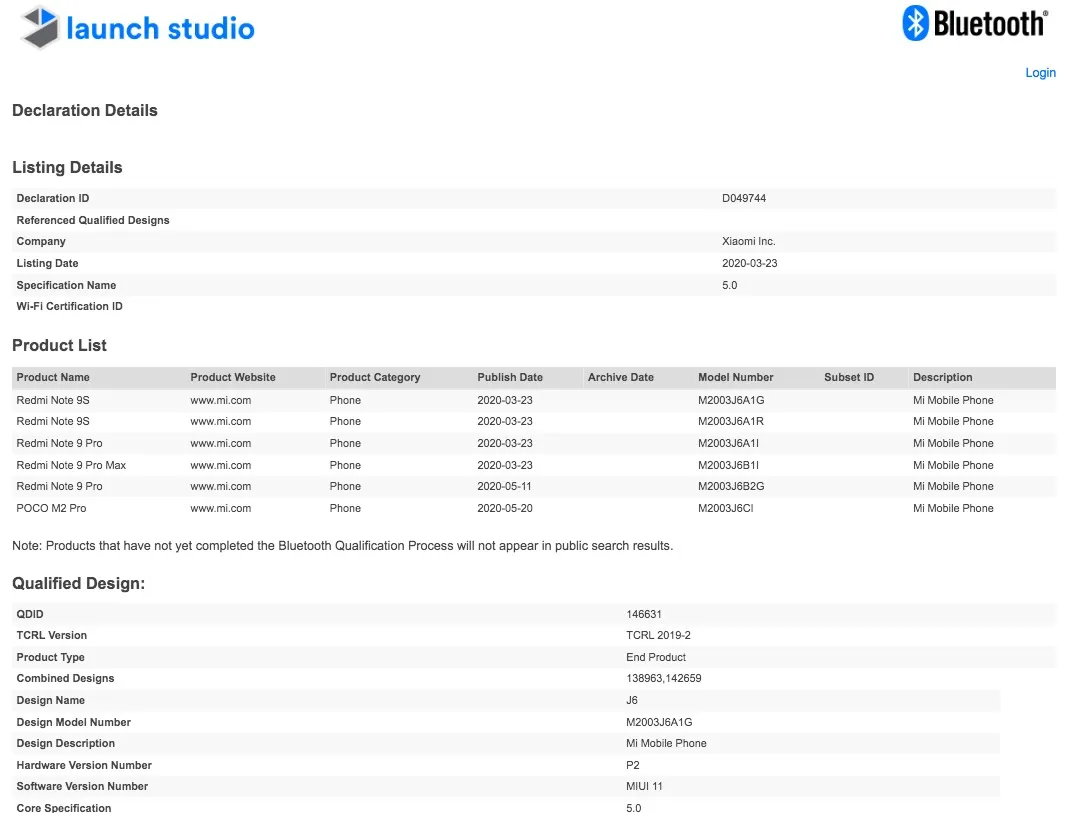
Task: Select TCRL Version value TCRL 2019-2
Action: 658,635
